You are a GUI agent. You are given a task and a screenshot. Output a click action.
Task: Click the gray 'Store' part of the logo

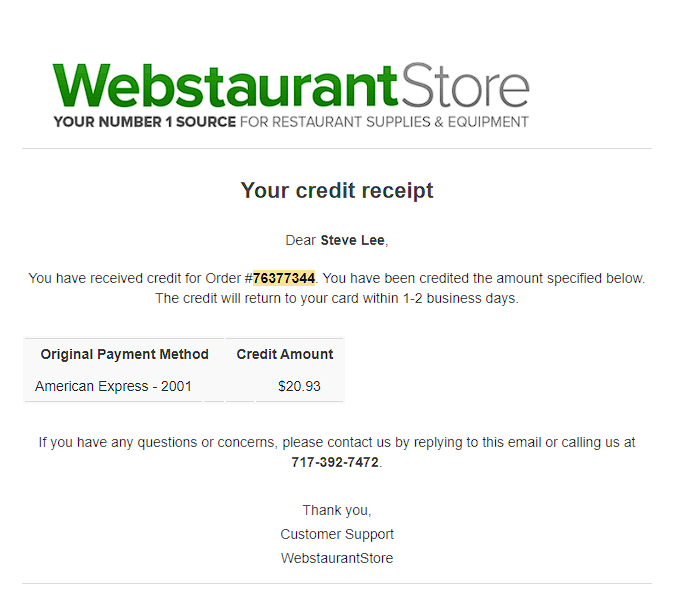[x=465, y=85]
